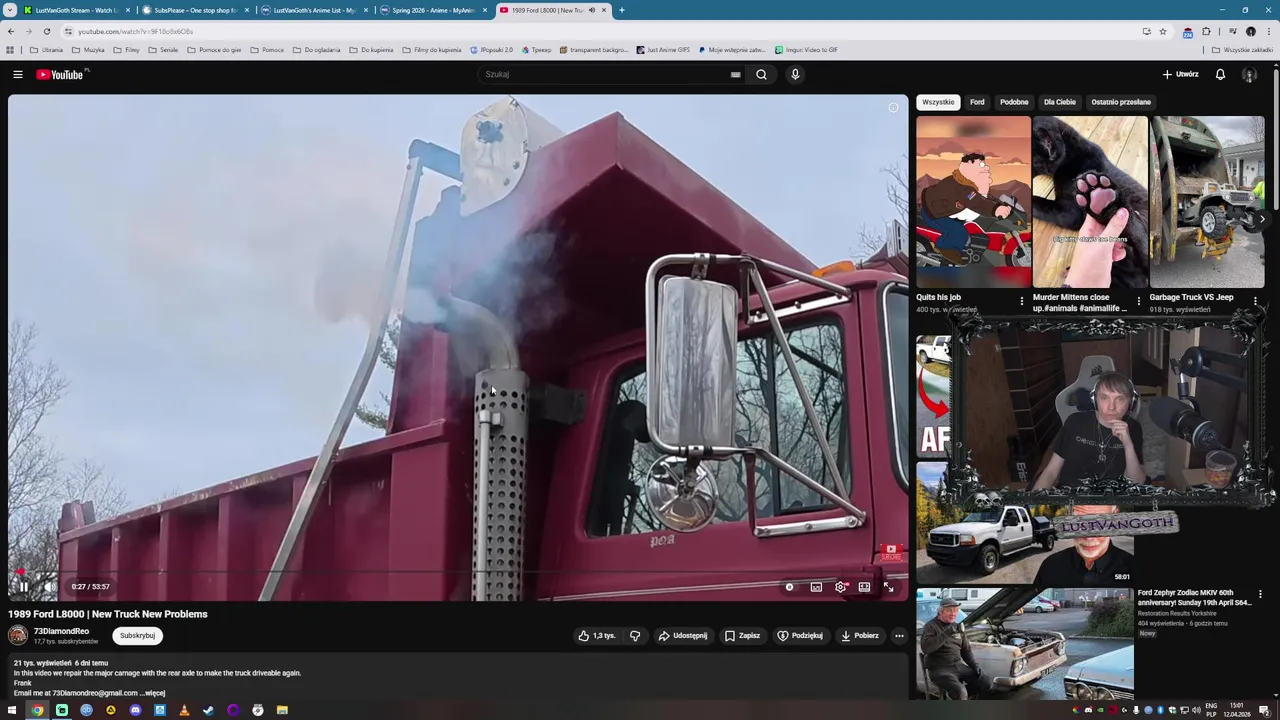Image resolution: width=1280 pixels, height=720 pixels.
Task: Switch to LustVanGoth Stream browser tab
Action: click(76, 10)
